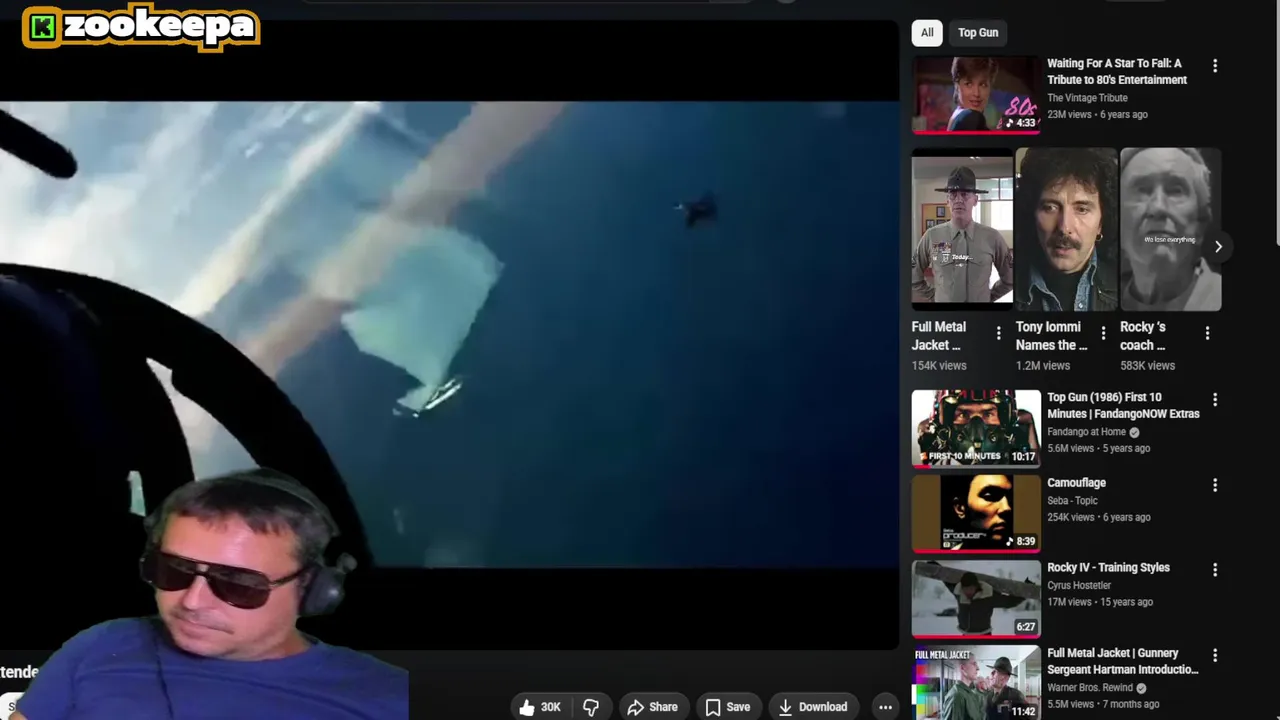The width and height of the screenshot is (1280, 720).
Task: Open options for Rocky's coach short
Action: [1207, 333]
